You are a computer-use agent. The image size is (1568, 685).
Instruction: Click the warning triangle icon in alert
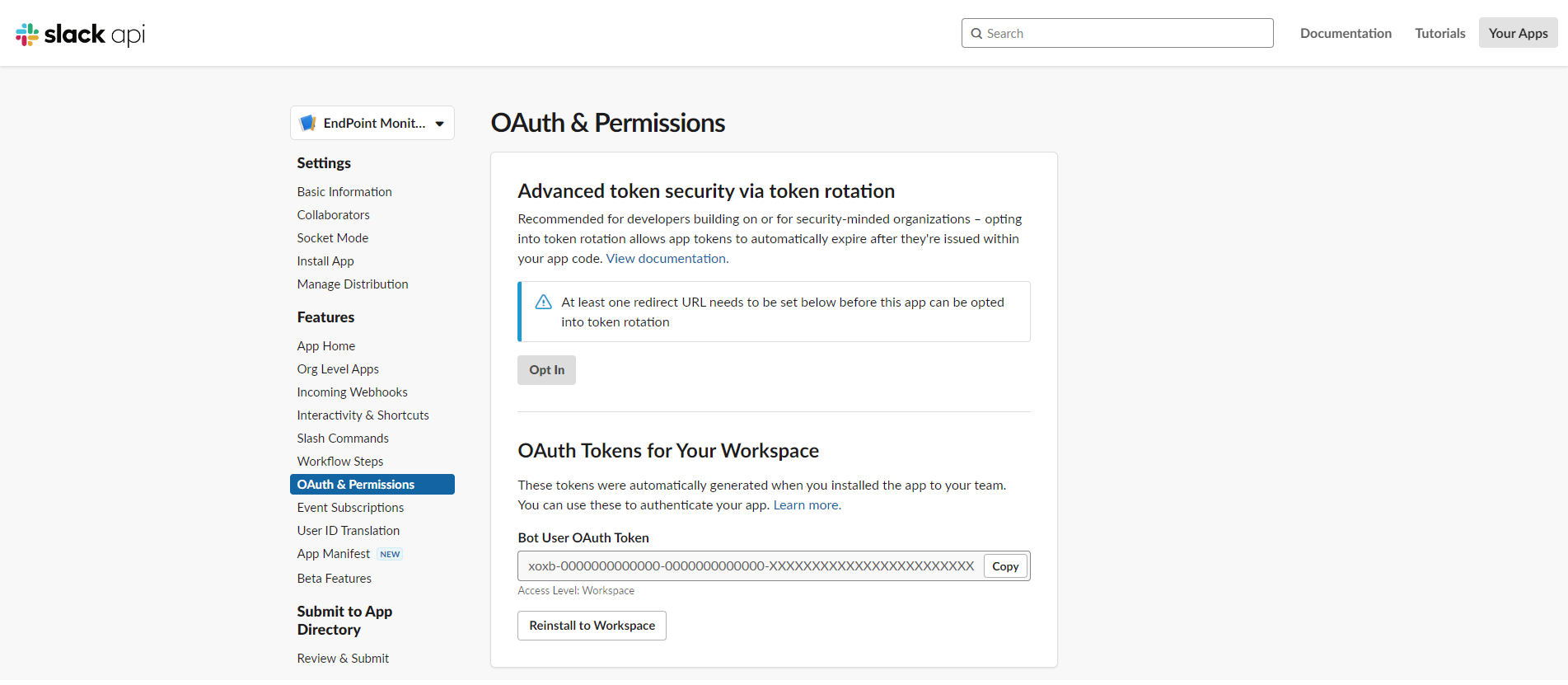coord(543,302)
